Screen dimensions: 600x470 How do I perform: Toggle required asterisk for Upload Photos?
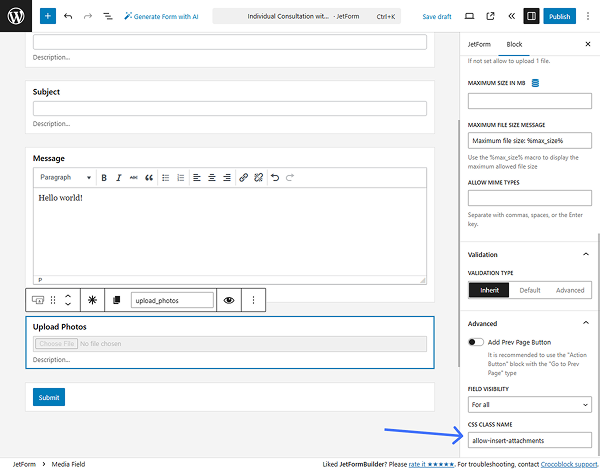92,300
